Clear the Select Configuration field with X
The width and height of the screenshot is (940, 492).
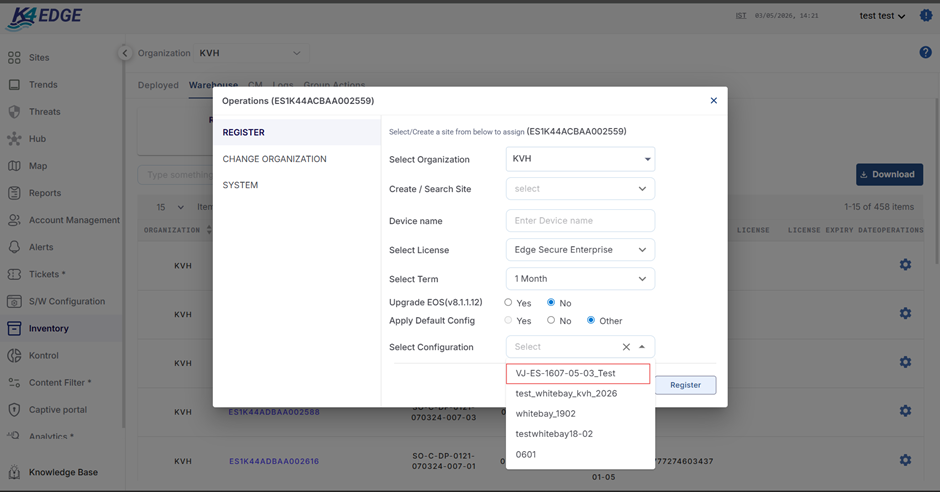click(x=626, y=347)
